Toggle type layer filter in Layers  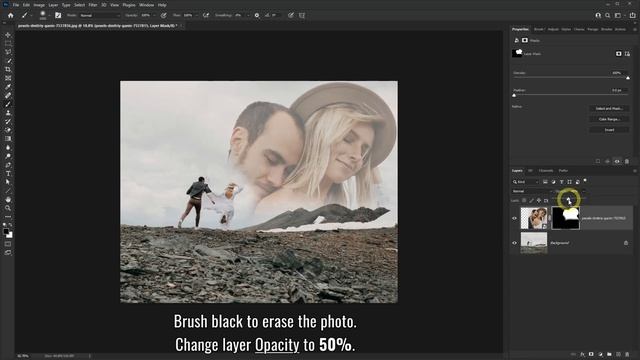[x=562, y=182]
